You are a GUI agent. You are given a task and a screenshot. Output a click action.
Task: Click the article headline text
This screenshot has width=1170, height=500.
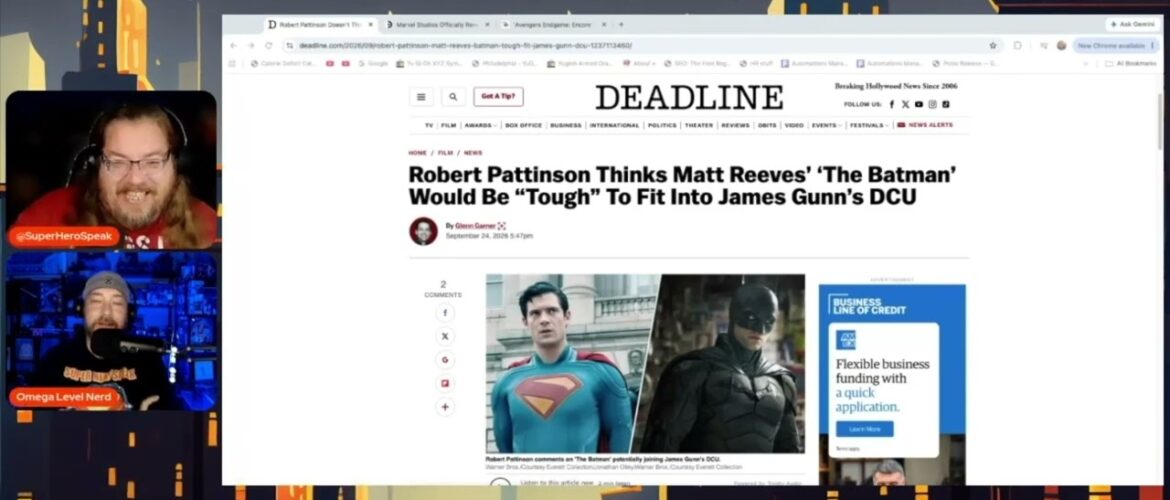click(683, 186)
